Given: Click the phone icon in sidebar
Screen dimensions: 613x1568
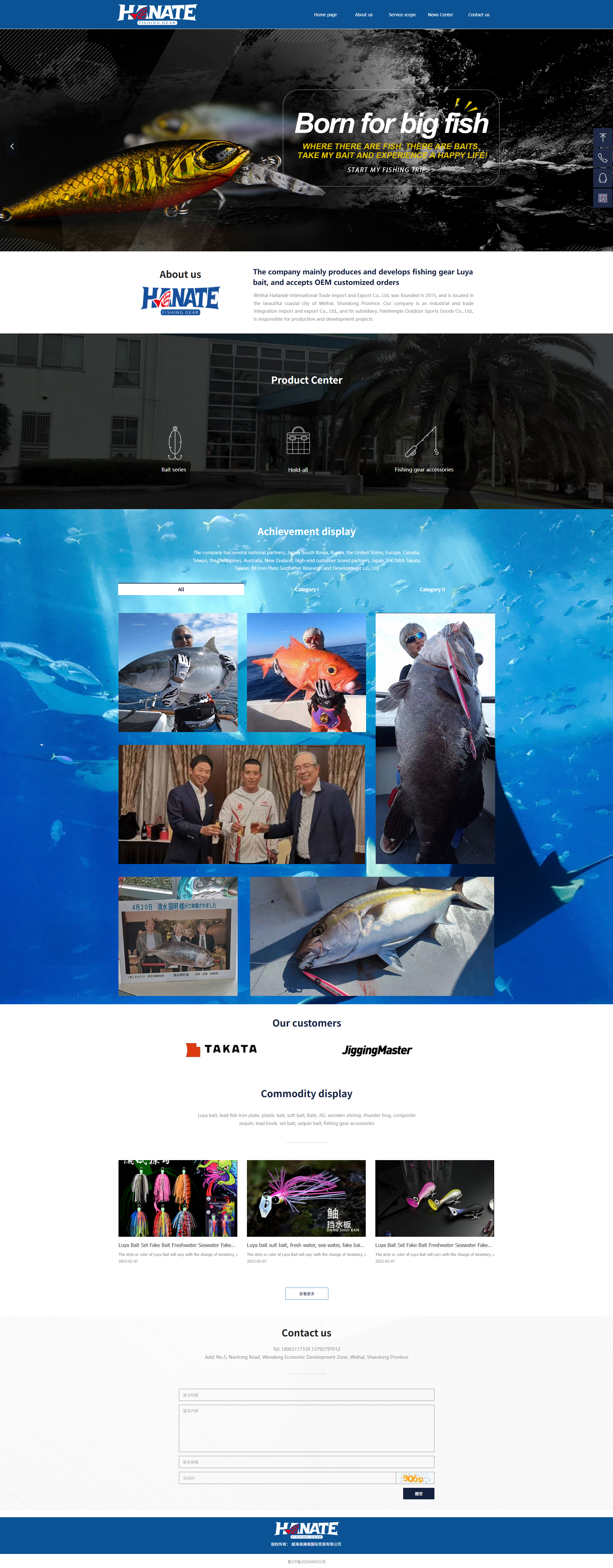Looking at the screenshot, I should click(602, 158).
